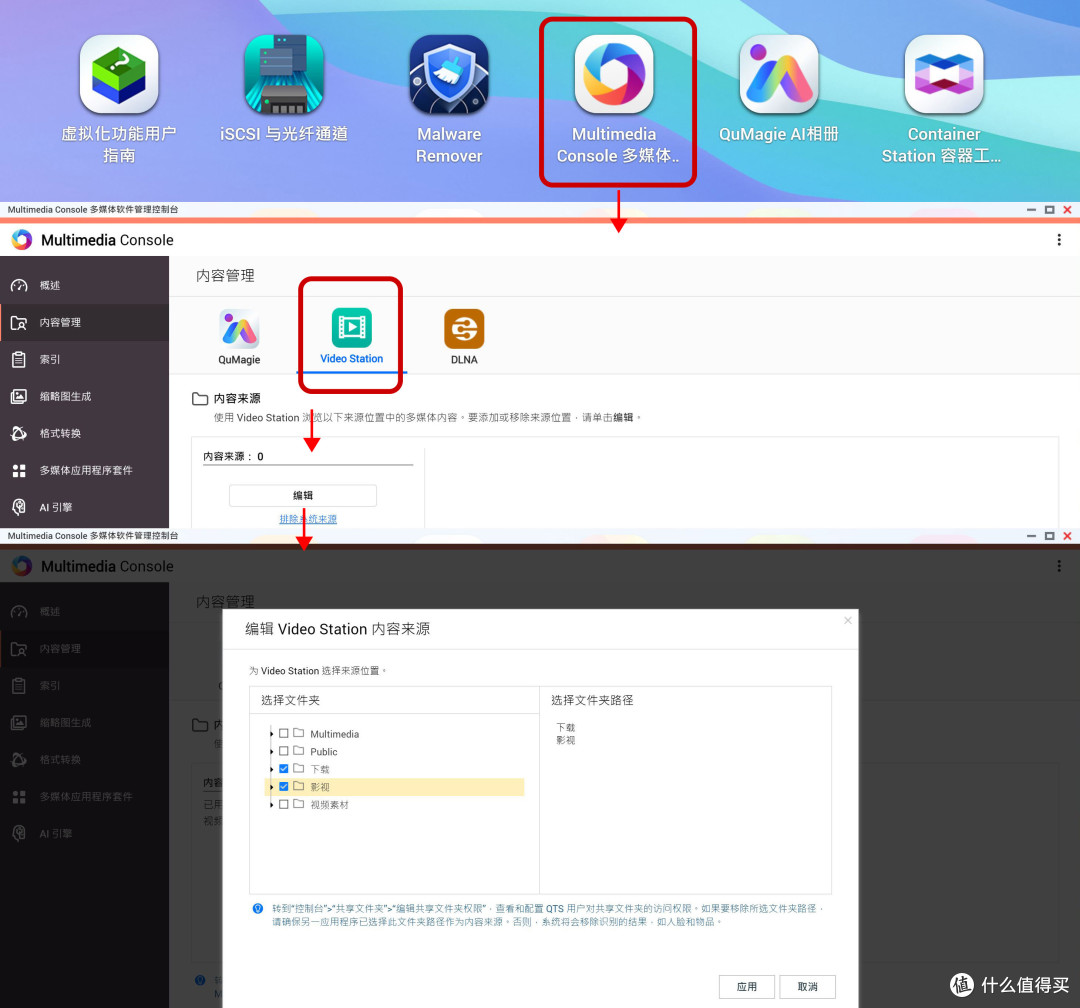Click the 多媒体应用程序套件 grid icon in the light window sidebar
The image size is (1080, 1008).
(x=19, y=471)
